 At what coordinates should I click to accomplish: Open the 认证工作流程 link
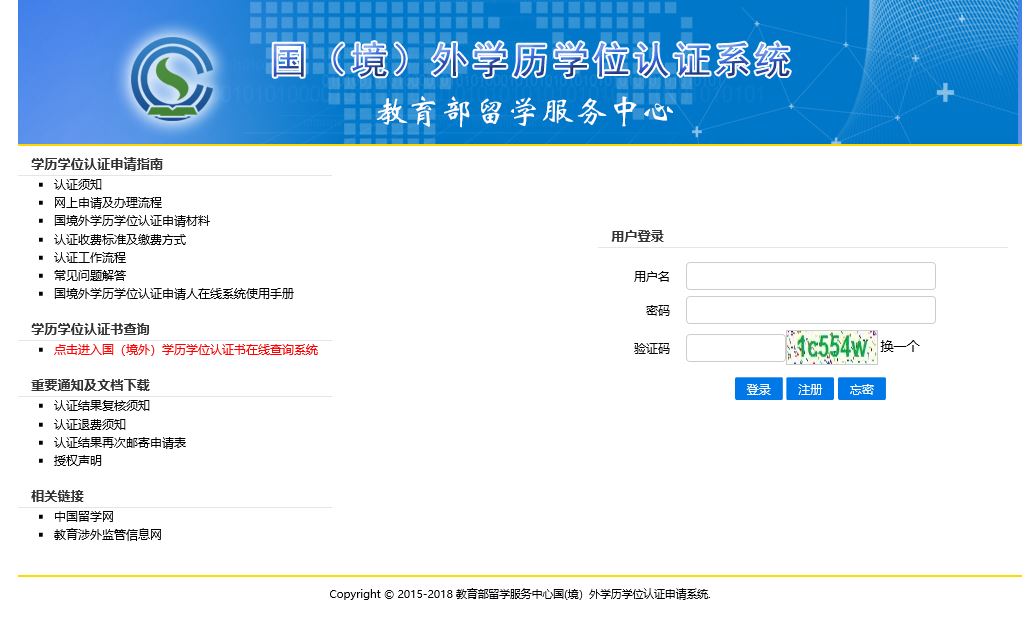coord(90,257)
